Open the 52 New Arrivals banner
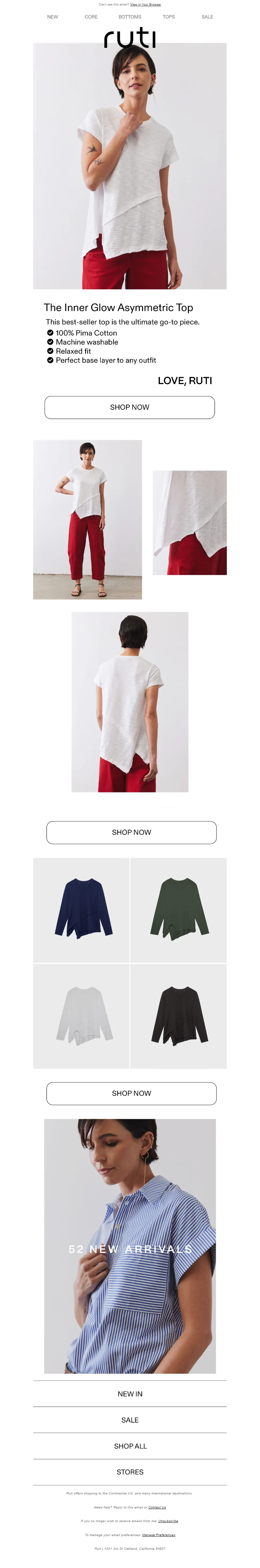This screenshot has height=1568, width=260. click(130, 1246)
